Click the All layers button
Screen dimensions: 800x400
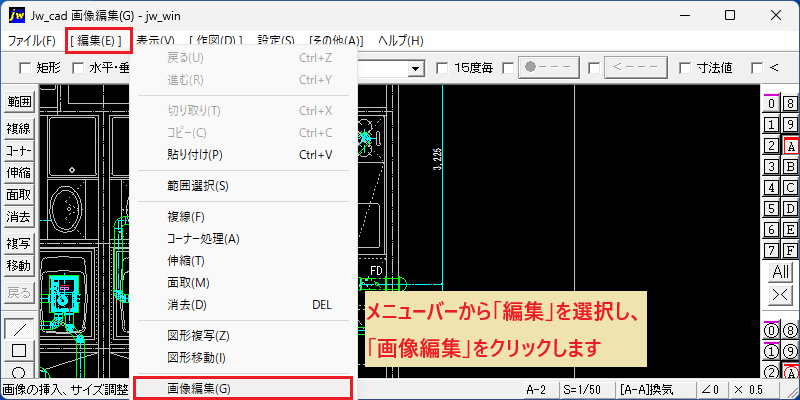[x=781, y=271]
